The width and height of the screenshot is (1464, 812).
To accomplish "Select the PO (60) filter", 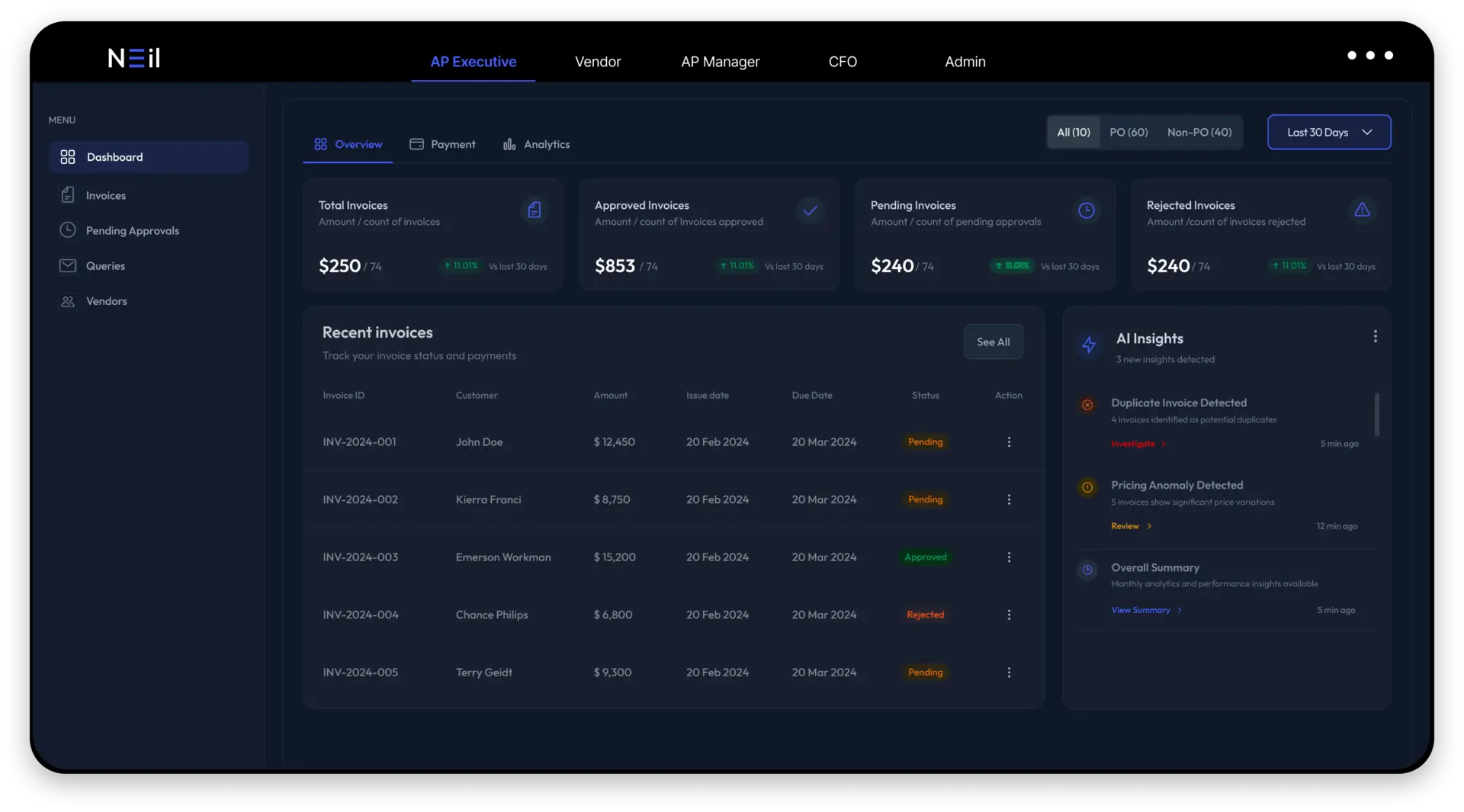I will pos(1128,132).
